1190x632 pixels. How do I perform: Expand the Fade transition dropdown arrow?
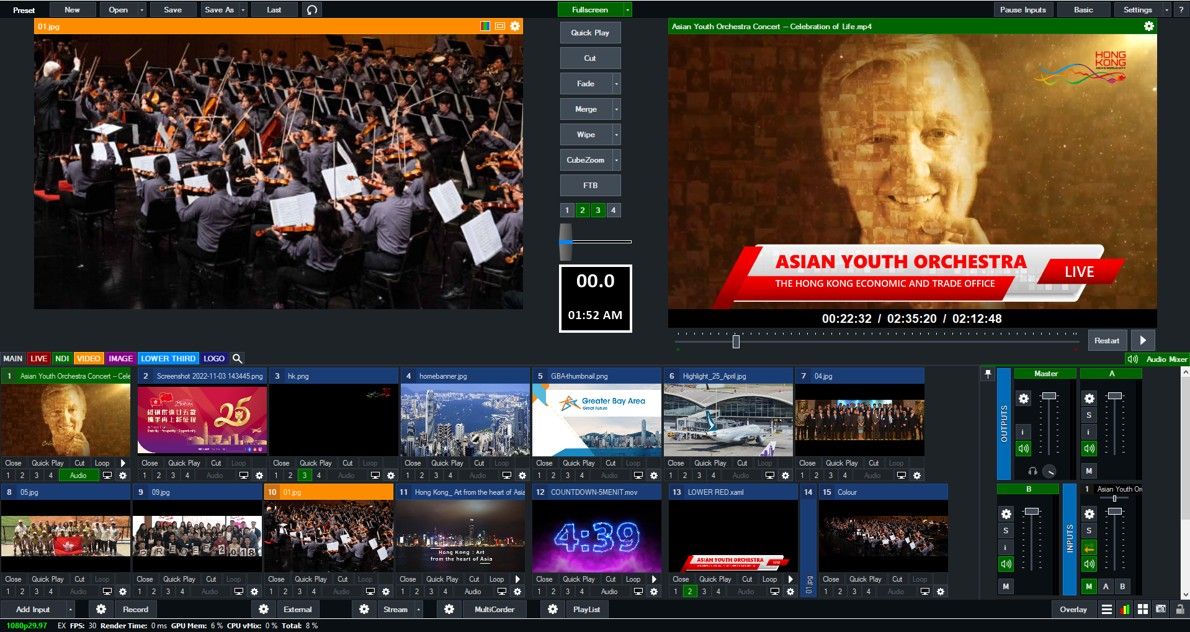(x=616, y=84)
